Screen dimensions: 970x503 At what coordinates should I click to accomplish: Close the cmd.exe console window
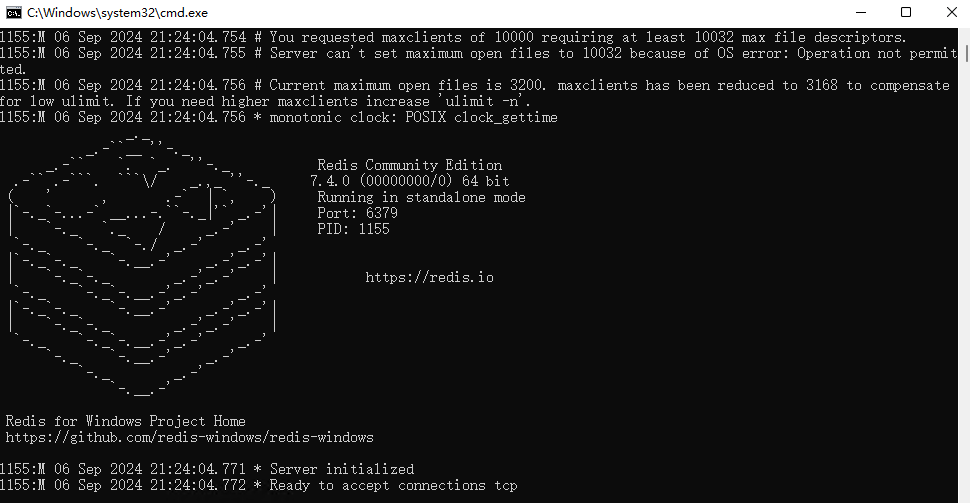951,12
